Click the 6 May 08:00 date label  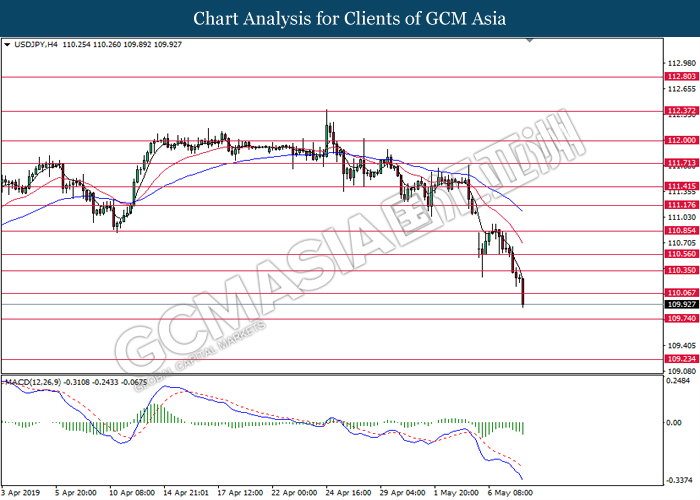point(512,493)
